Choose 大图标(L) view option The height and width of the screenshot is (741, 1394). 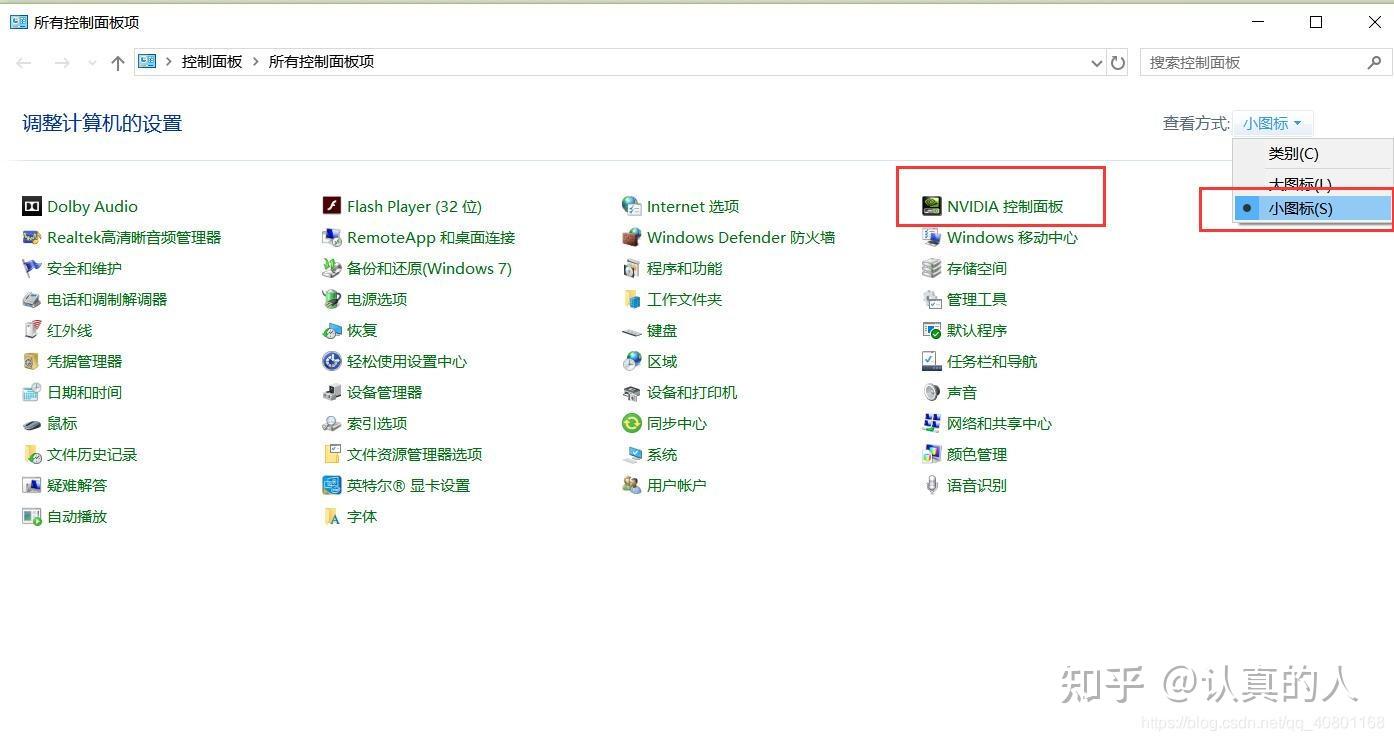point(1313,184)
